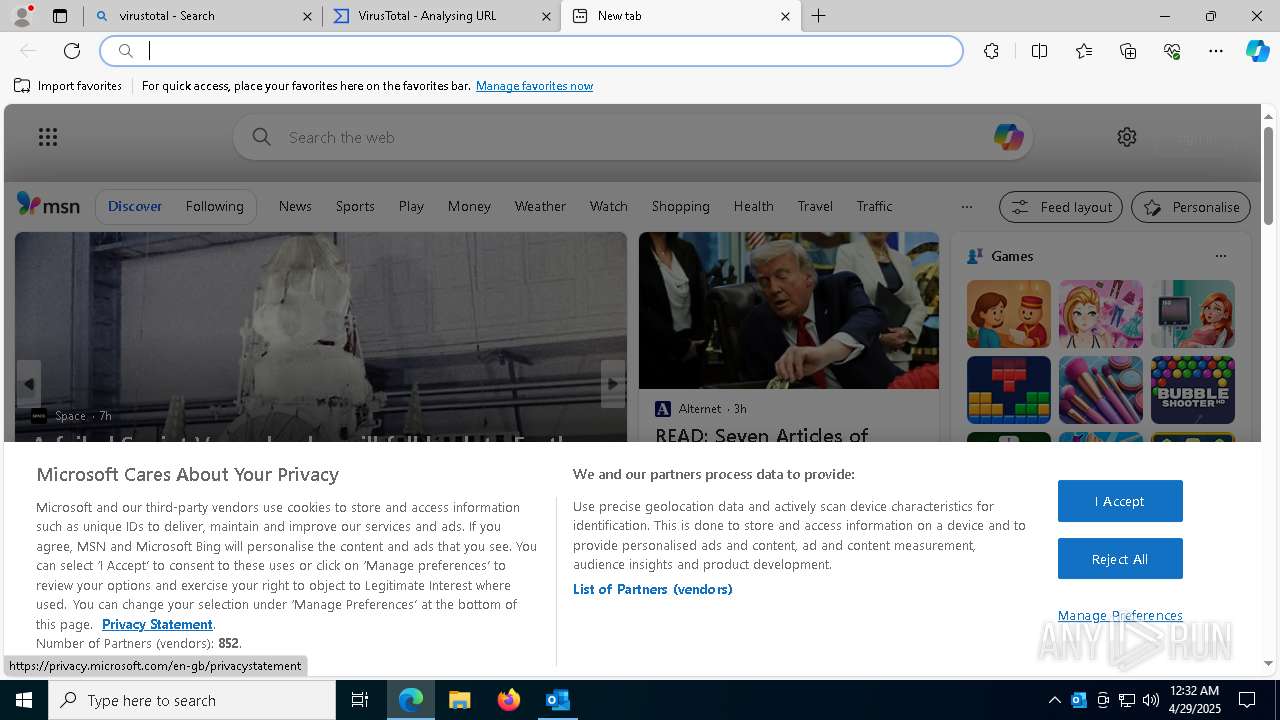Open the hotel bellhop game tile
Screen dimensions: 1280x720
(1008, 314)
